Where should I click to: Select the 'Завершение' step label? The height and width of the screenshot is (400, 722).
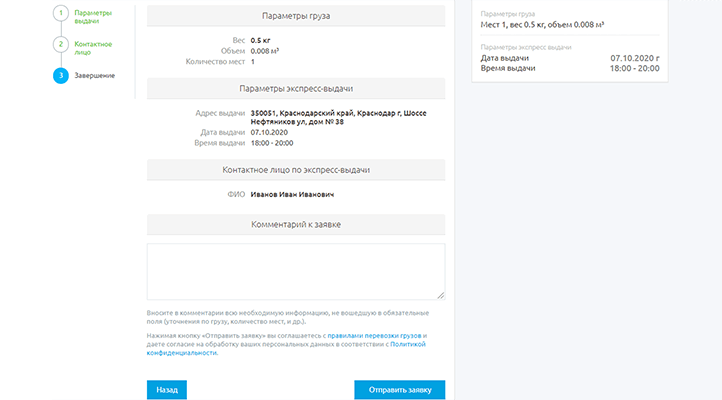94,76
